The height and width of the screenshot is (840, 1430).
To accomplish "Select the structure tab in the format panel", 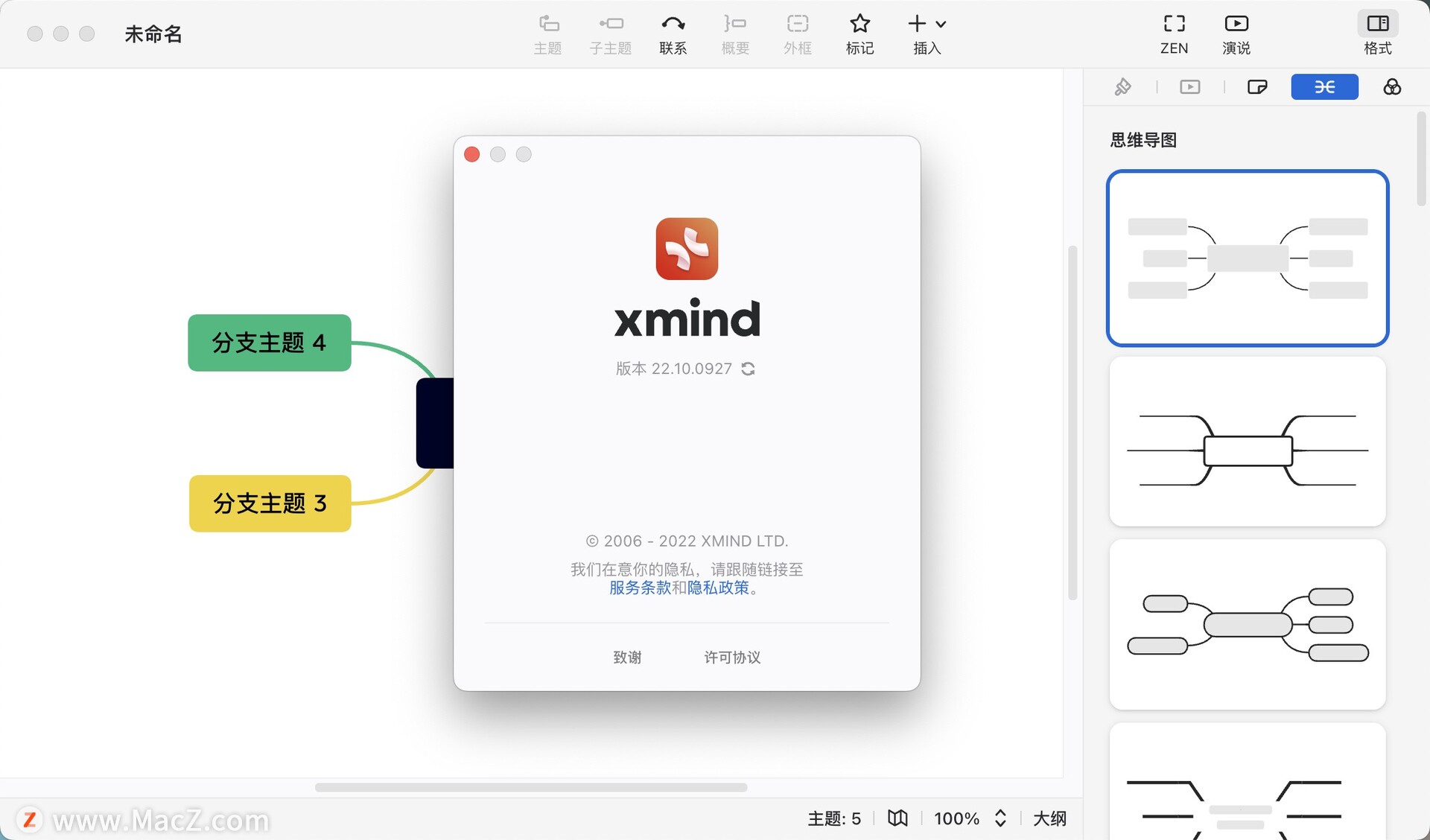I will pyautogui.click(x=1324, y=87).
